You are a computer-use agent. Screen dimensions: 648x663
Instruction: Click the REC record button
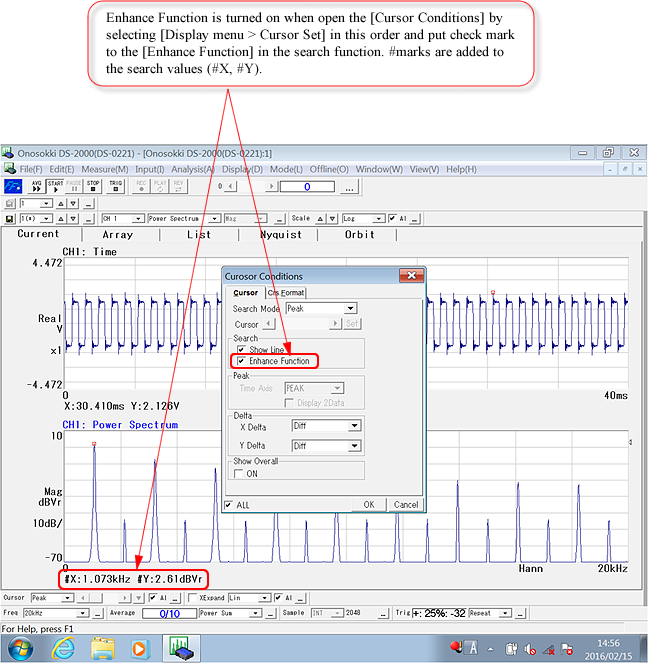point(141,186)
